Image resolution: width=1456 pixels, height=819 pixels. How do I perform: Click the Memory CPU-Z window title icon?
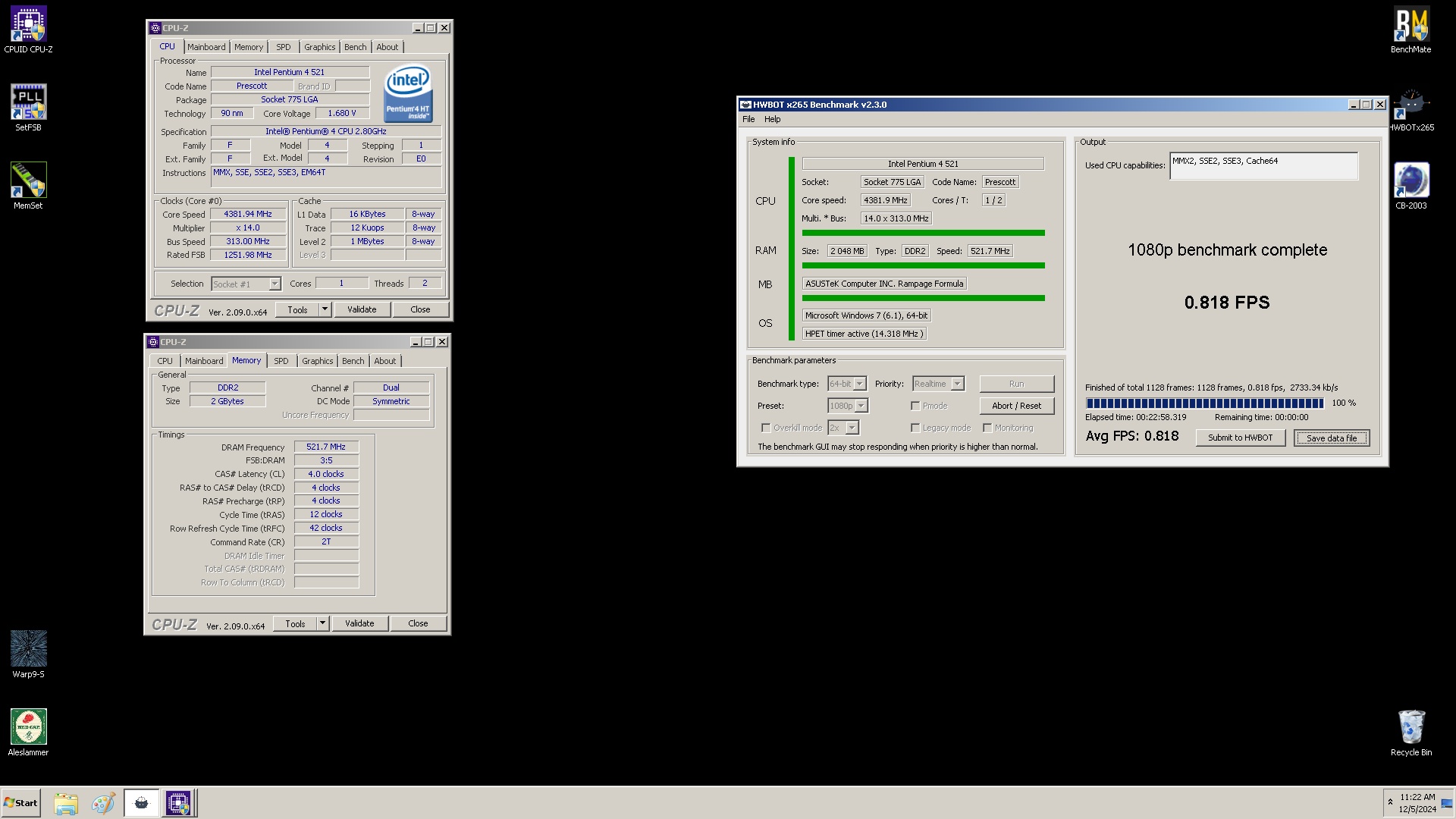pos(153,342)
